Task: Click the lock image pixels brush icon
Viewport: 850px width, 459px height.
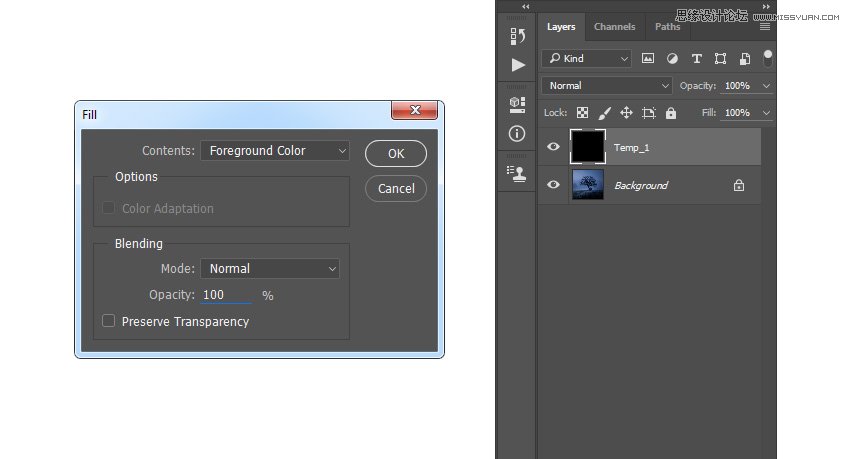Action: pos(604,113)
